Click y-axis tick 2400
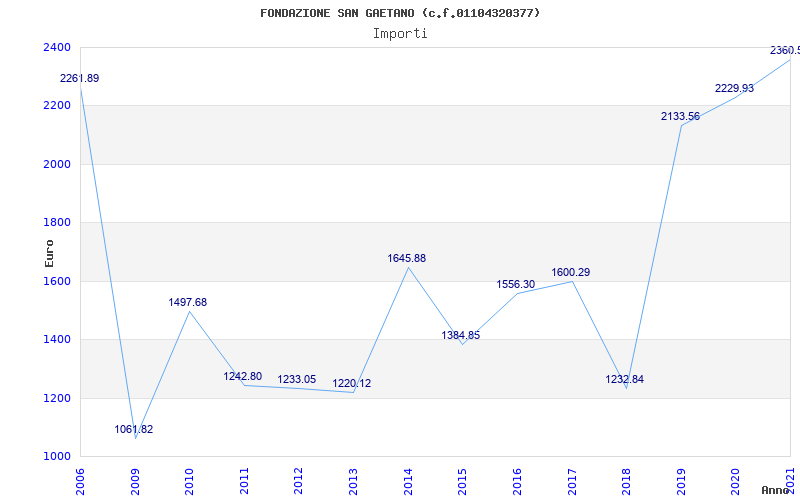 pos(57,47)
